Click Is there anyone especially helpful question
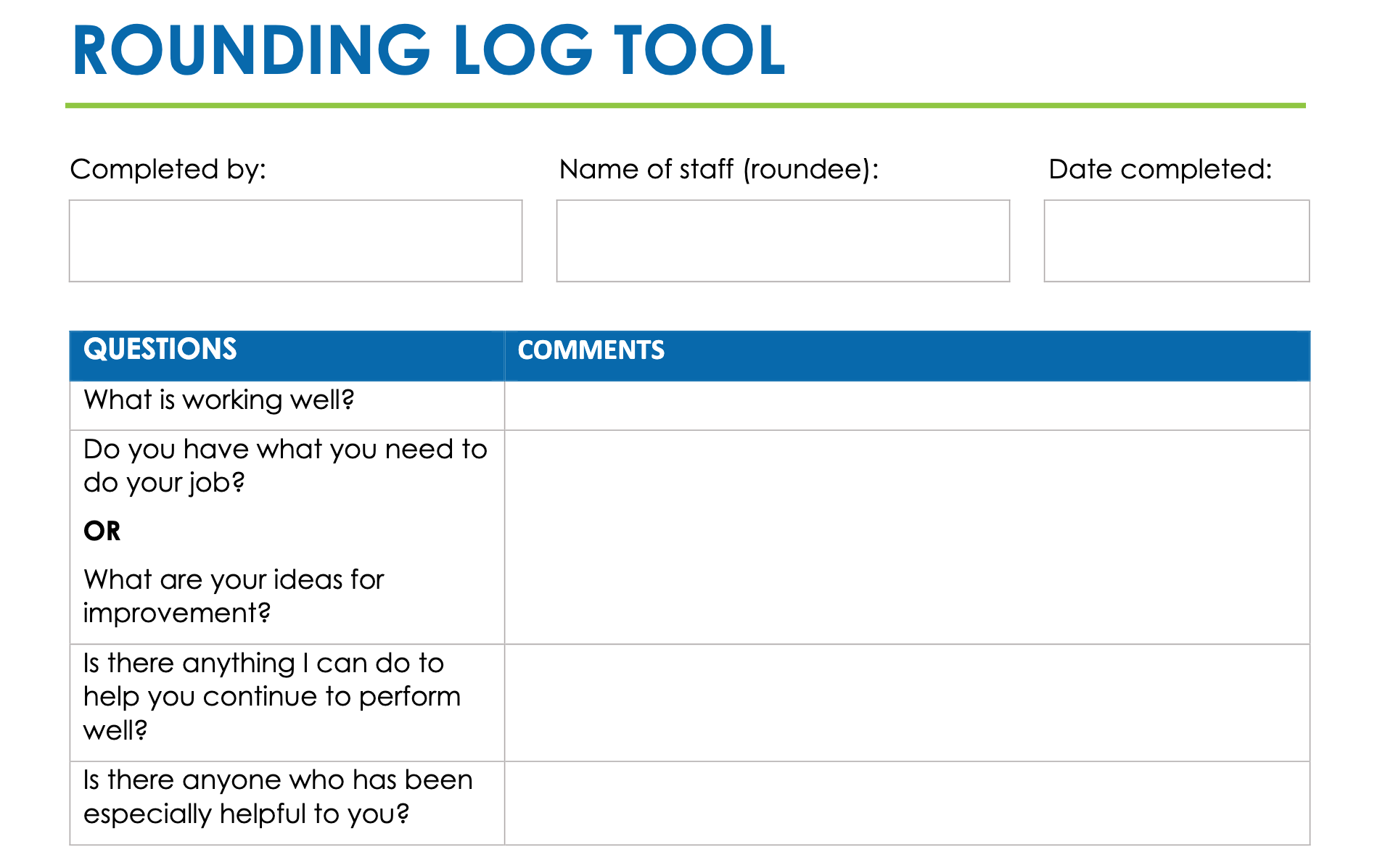This screenshot has height=868, width=1393. [x=278, y=797]
